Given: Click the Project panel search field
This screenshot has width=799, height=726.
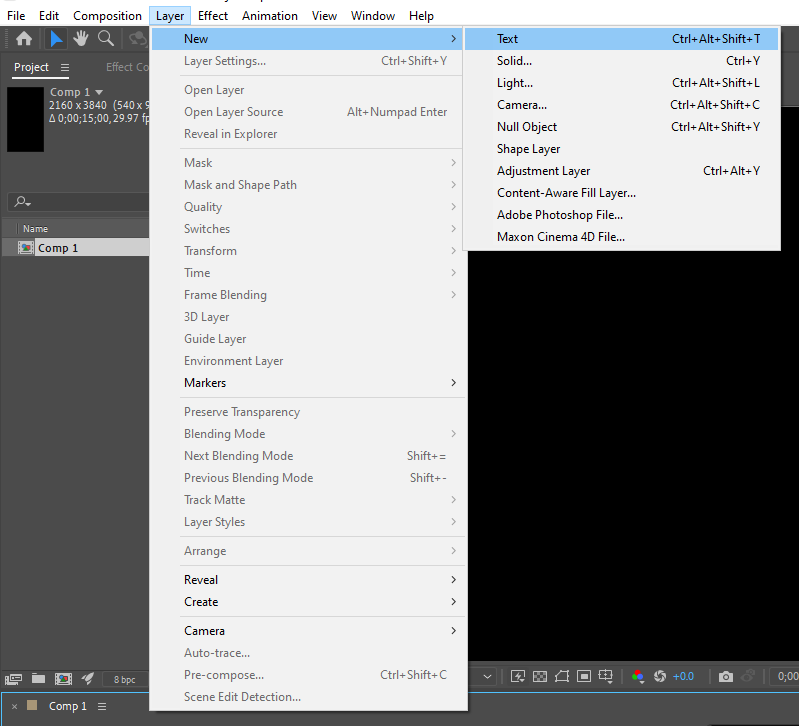Looking at the screenshot, I should click(79, 202).
